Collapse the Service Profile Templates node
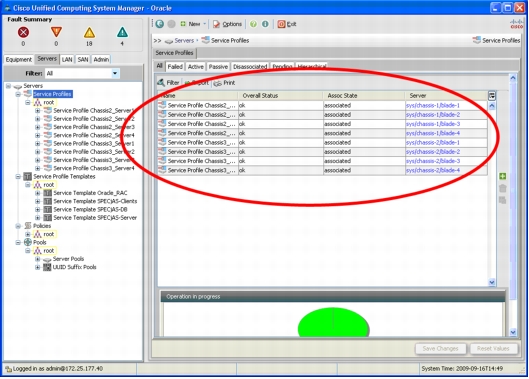This screenshot has width=529, height=379. click(x=18, y=177)
